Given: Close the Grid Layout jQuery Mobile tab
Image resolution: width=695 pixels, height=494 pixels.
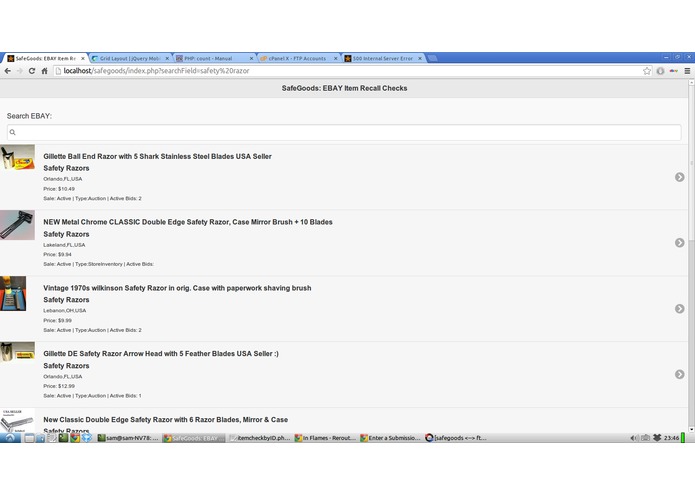Looking at the screenshot, I should click(167, 58).
